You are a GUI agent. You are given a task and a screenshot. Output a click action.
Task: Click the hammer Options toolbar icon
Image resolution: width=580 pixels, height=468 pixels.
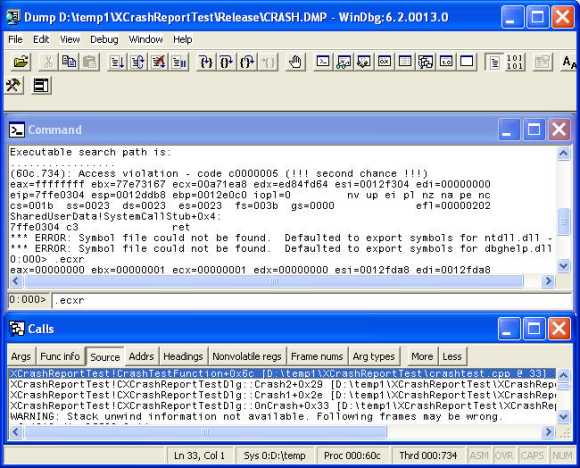tap(14, 85)
